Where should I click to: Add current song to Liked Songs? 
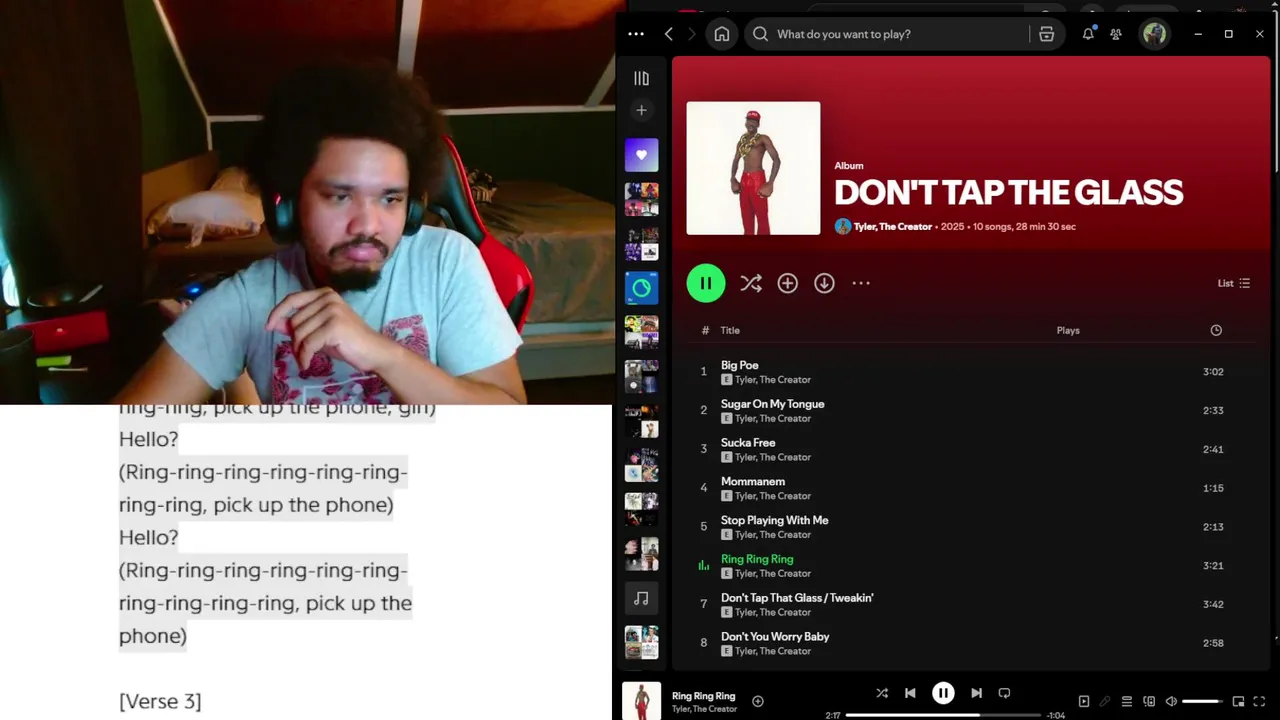click(758, 702)
